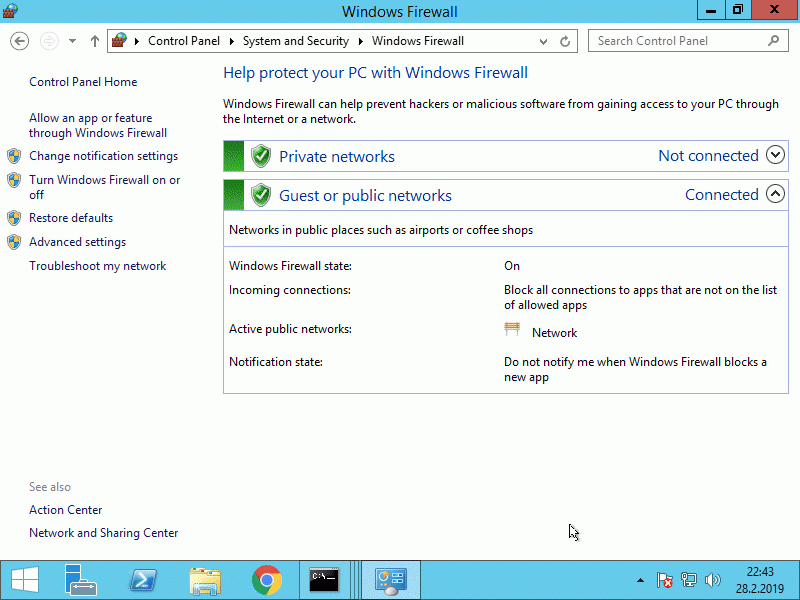Click 'Connected' status text

pyautogui.click(x=721, y=194)
